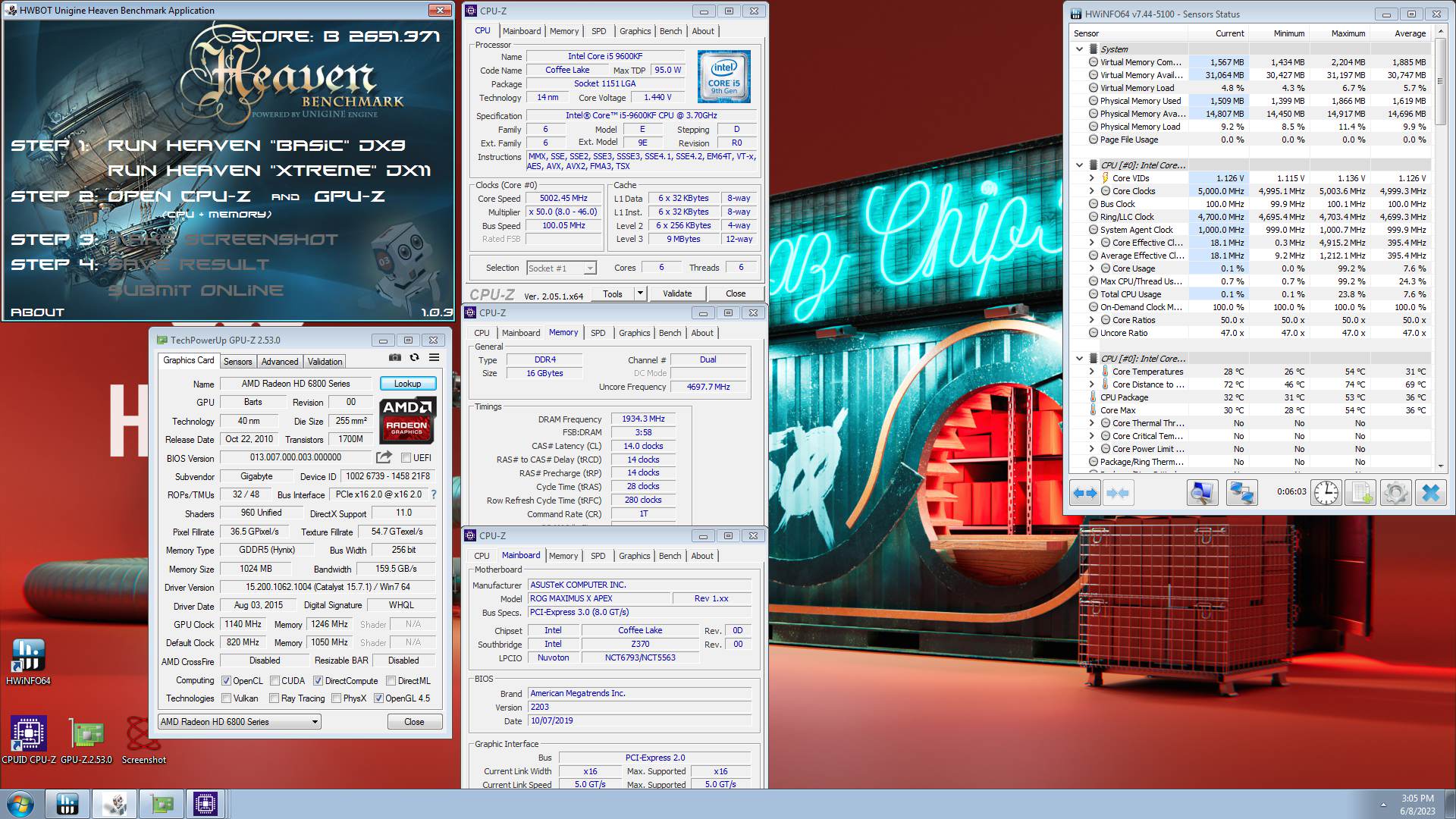
Task: Toggle OpenGL 4.5 checkbox in GPU-Z
Action: click(x=378, y=698)
